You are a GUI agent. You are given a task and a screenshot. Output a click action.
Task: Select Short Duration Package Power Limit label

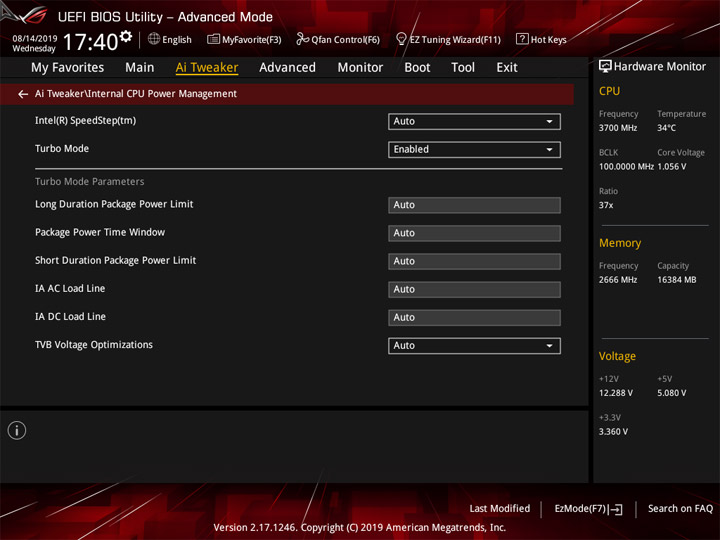click(115, 260)
